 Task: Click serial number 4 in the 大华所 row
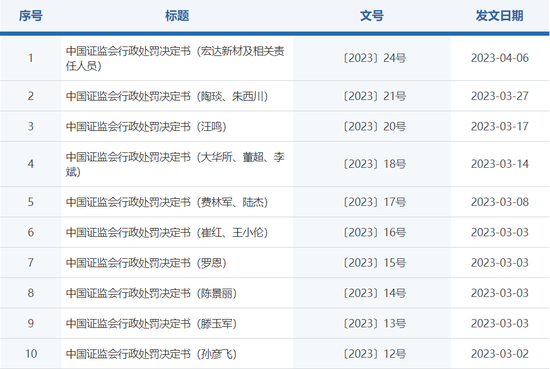point(31,164)
